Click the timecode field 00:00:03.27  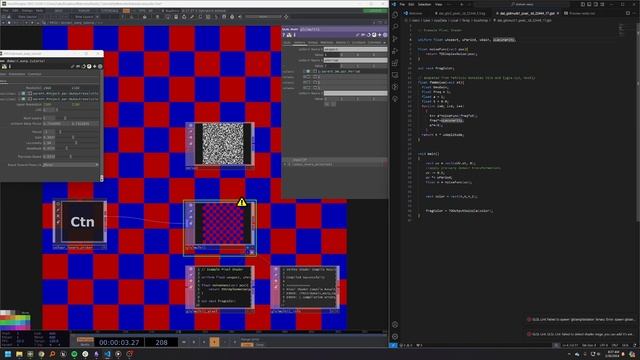119,342
